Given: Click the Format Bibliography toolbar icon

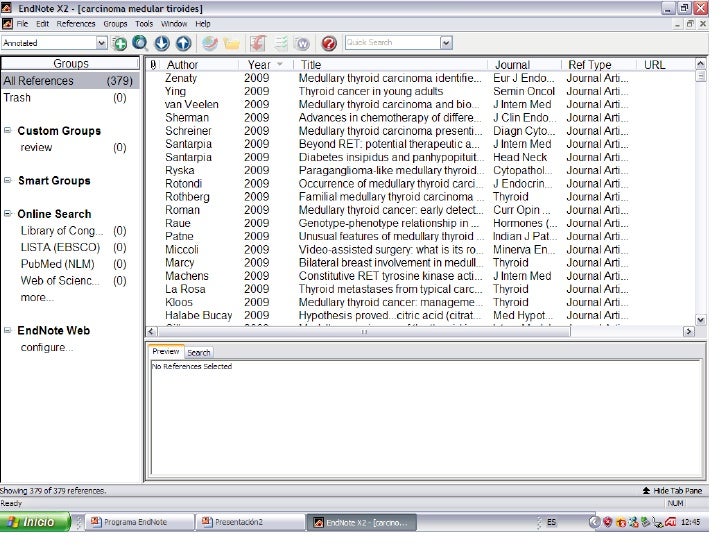Looking at the screenshot, I should pyautogui.click(x=280, y=43).
